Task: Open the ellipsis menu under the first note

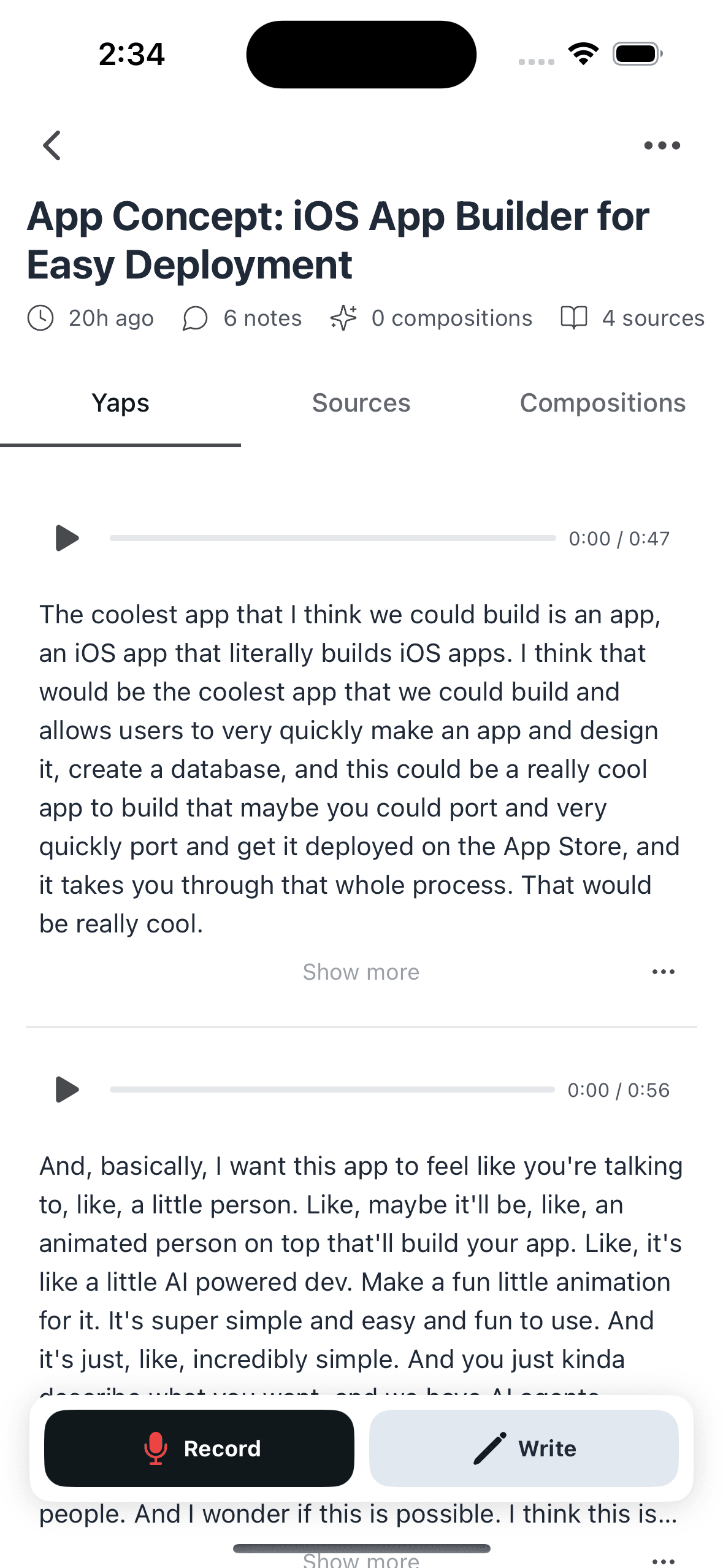Action: pos(664,971)
